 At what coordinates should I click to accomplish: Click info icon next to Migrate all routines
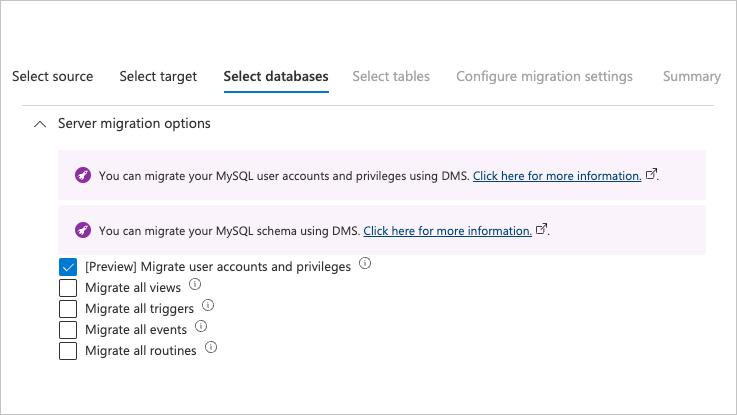[x=211, y=348]
